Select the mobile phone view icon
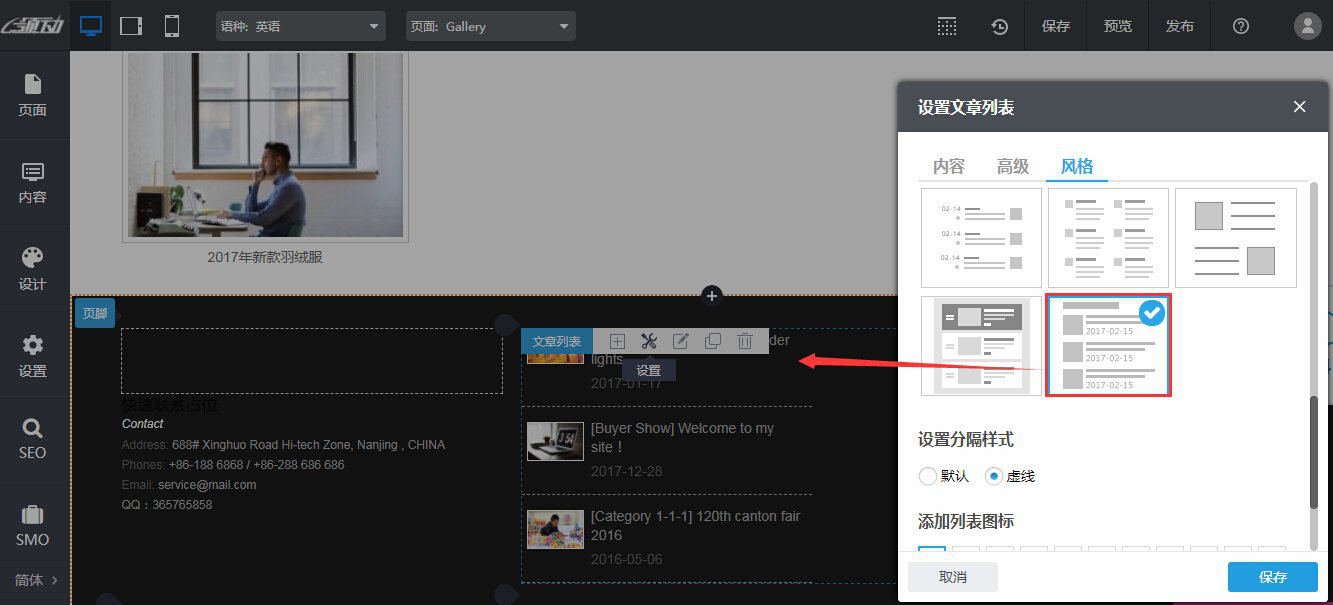 click(x=172, y=26)
